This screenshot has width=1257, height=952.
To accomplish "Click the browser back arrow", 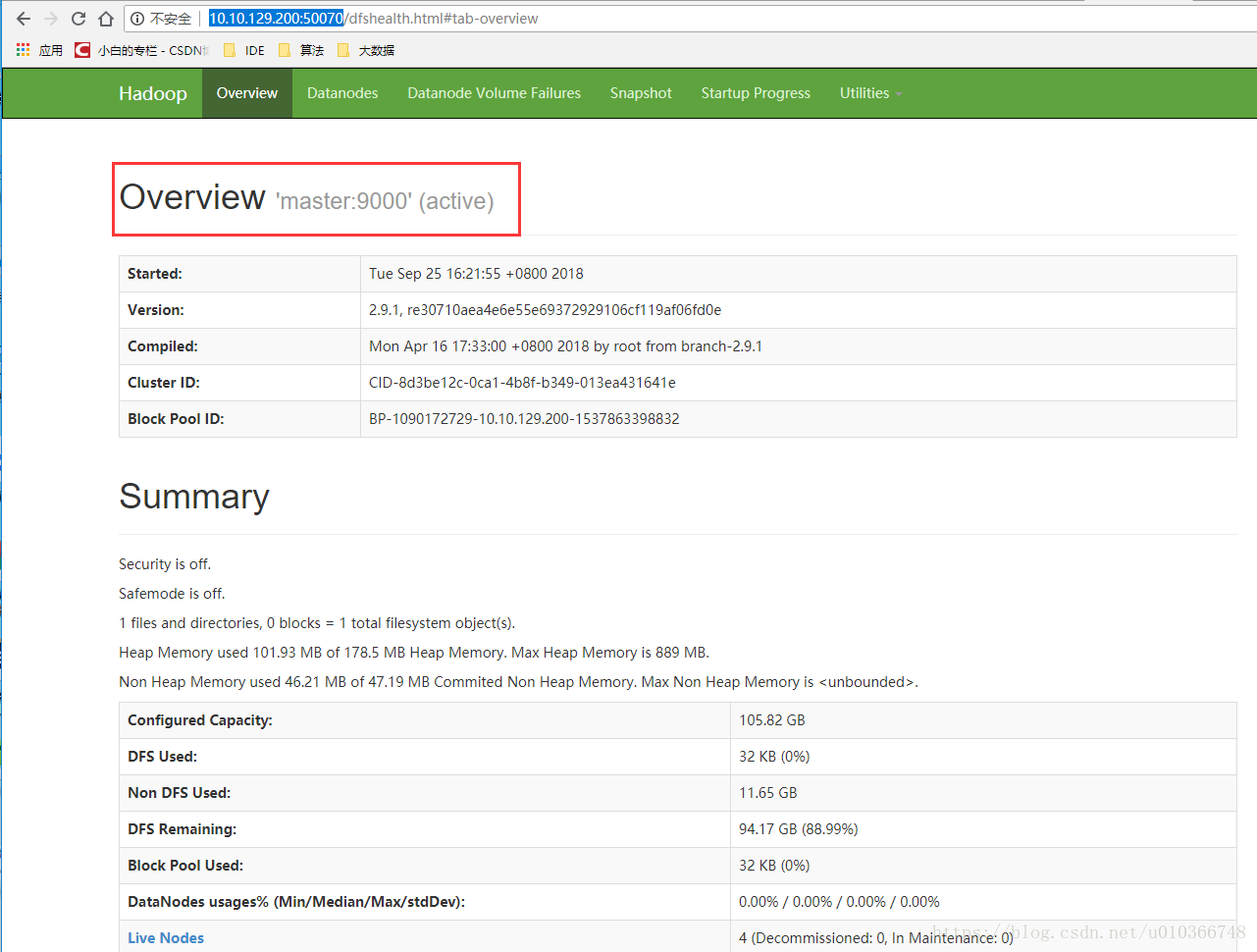I will [24, 19].
